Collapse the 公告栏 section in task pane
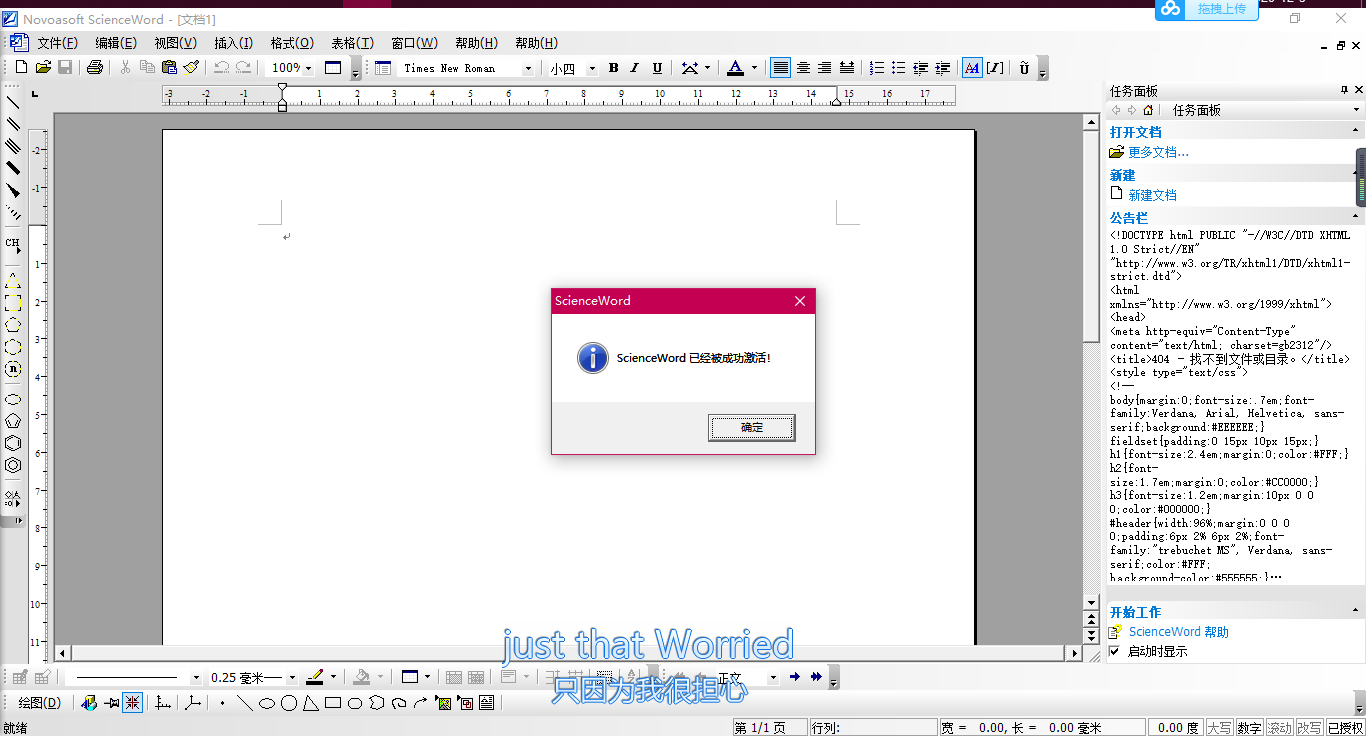 (x=1357, y=217)
